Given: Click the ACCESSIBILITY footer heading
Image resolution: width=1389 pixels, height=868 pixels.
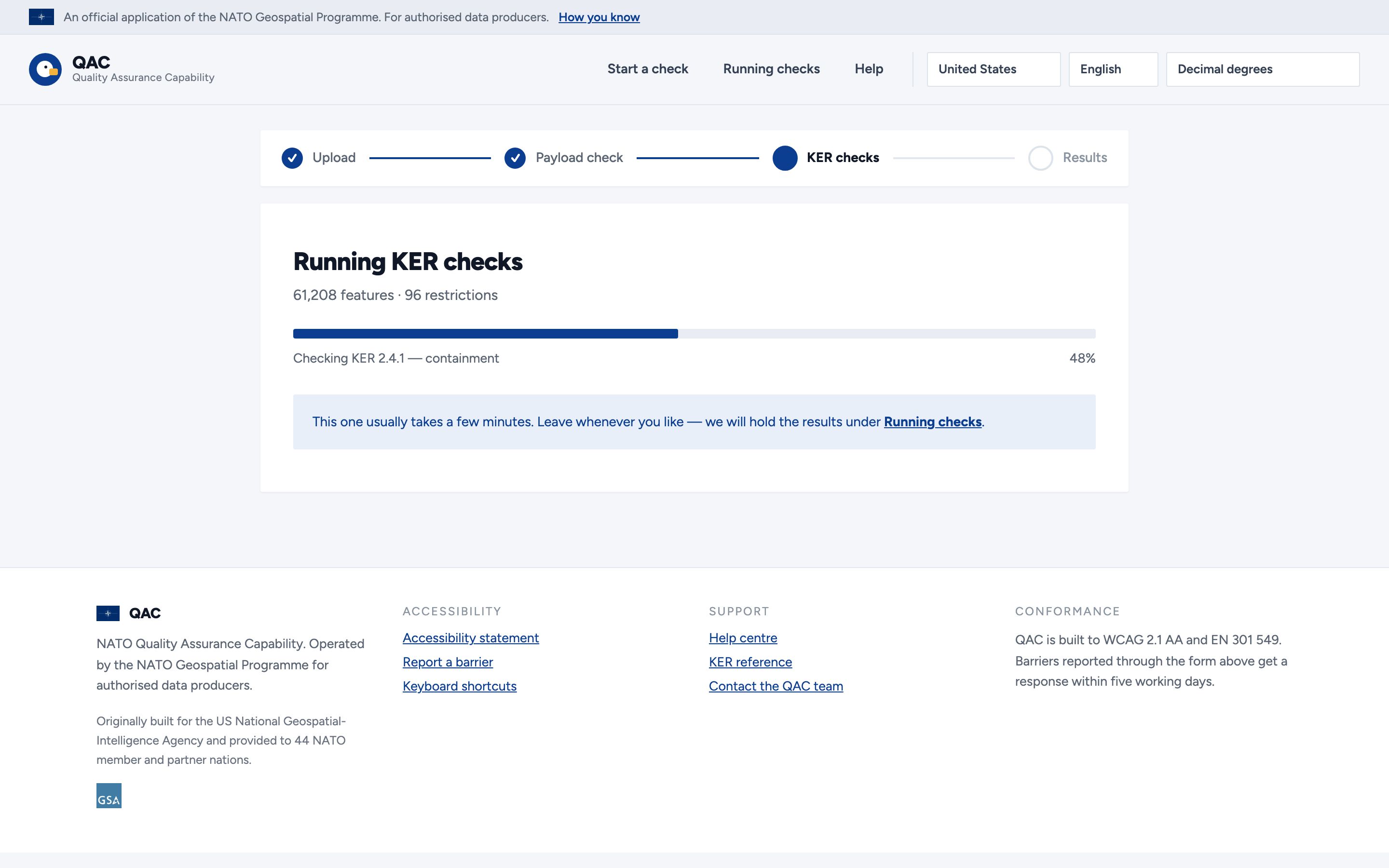Looking at the screenshot, I should tap(452, 611).
